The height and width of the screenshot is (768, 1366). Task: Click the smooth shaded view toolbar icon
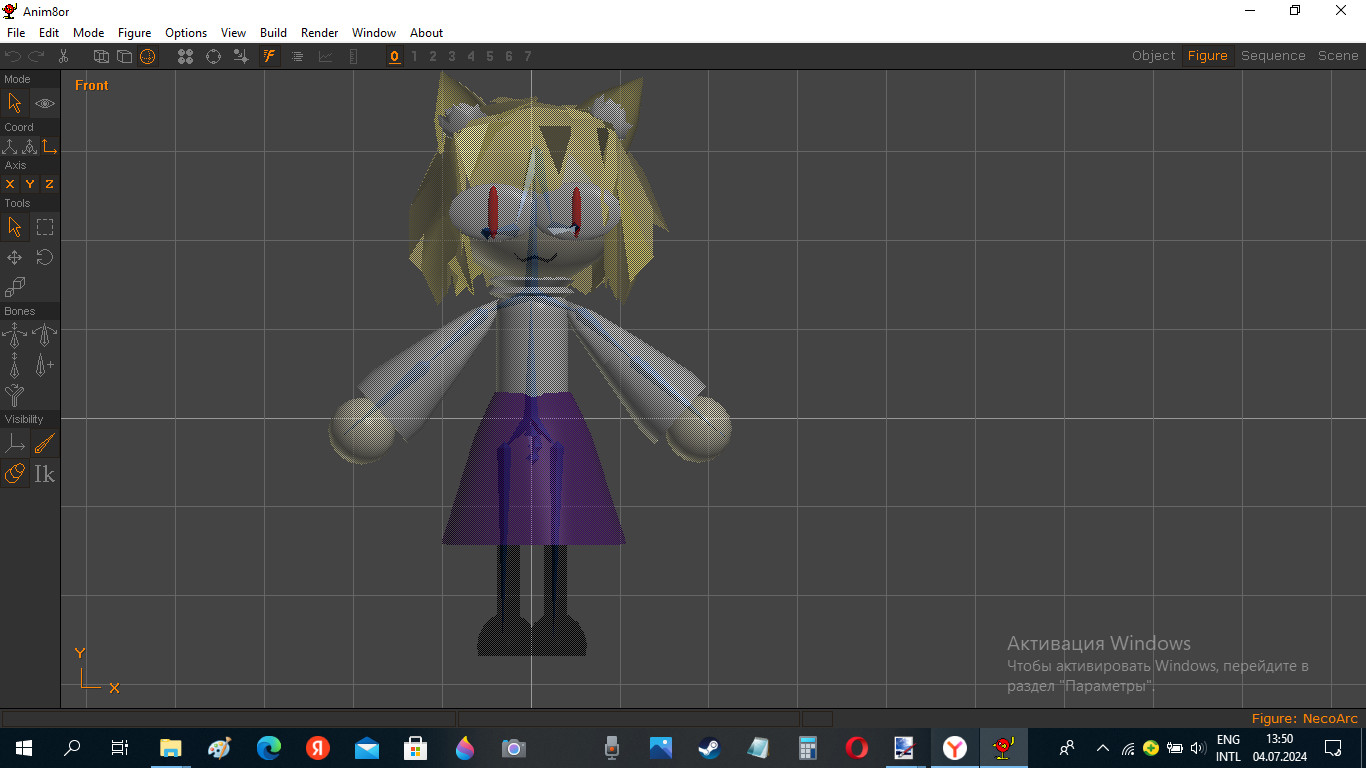tap(148, 56)
